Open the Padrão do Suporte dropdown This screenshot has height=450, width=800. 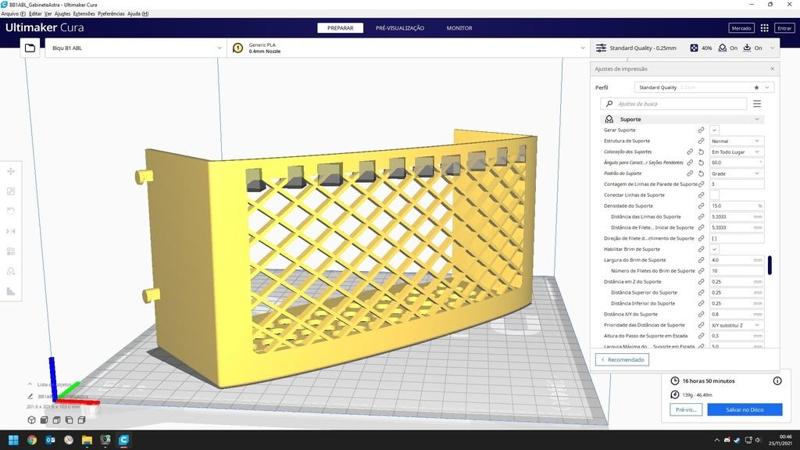tap(736, 173)
